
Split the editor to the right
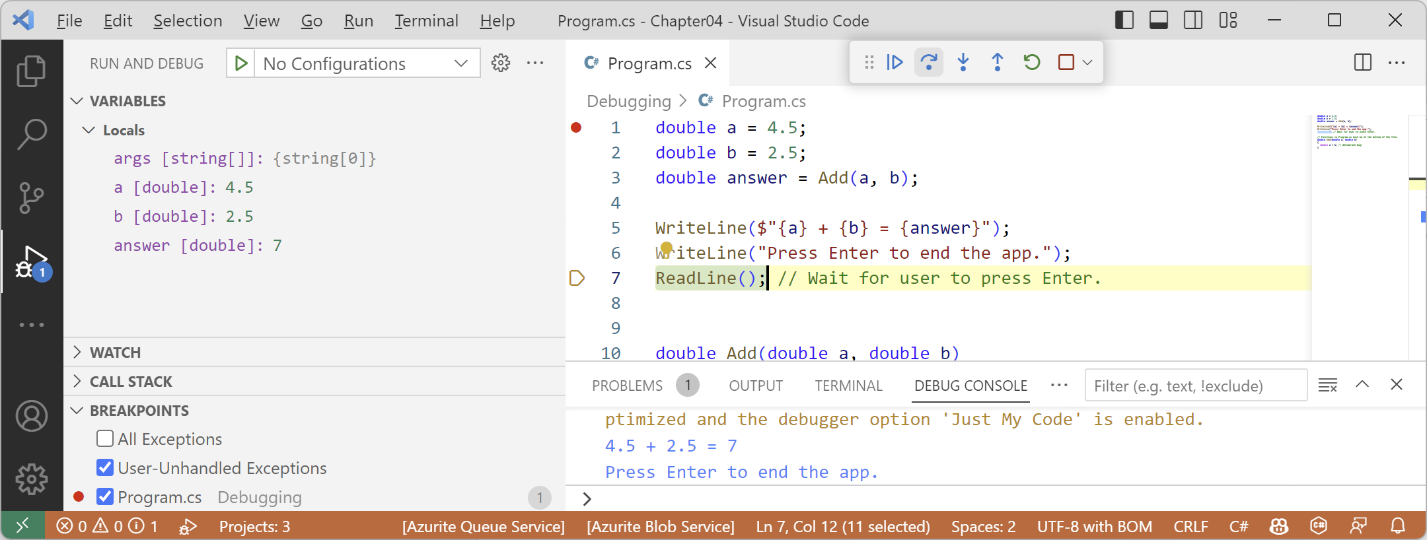[x=1362, y=62]
